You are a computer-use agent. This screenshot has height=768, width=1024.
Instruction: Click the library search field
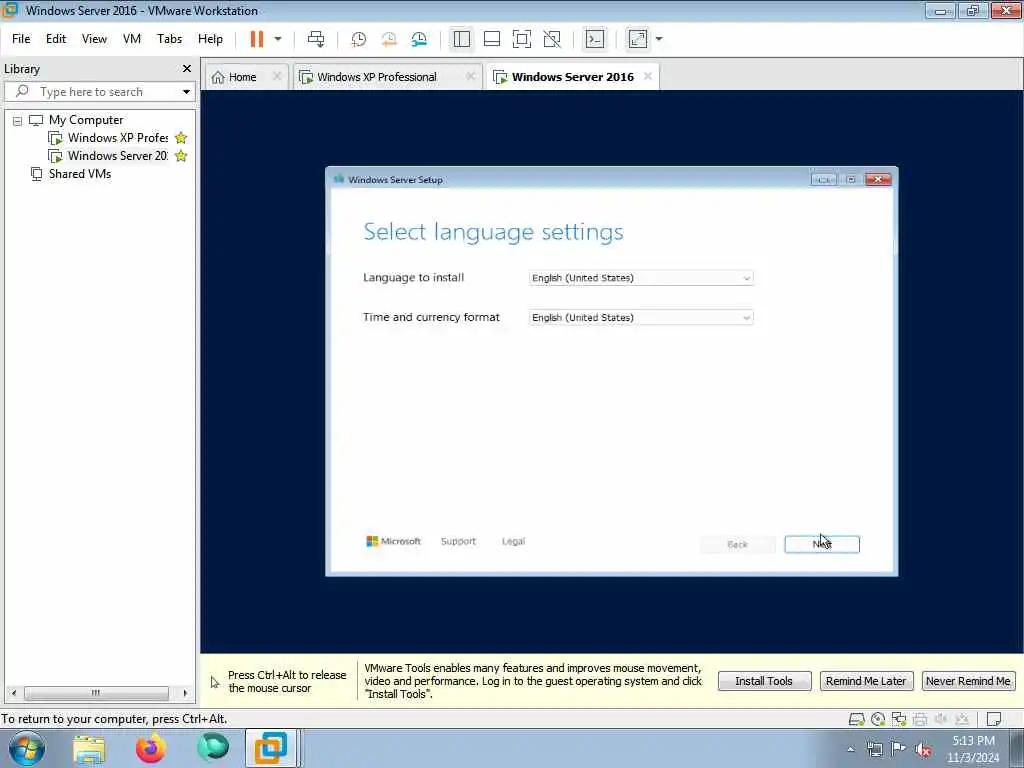98,92
